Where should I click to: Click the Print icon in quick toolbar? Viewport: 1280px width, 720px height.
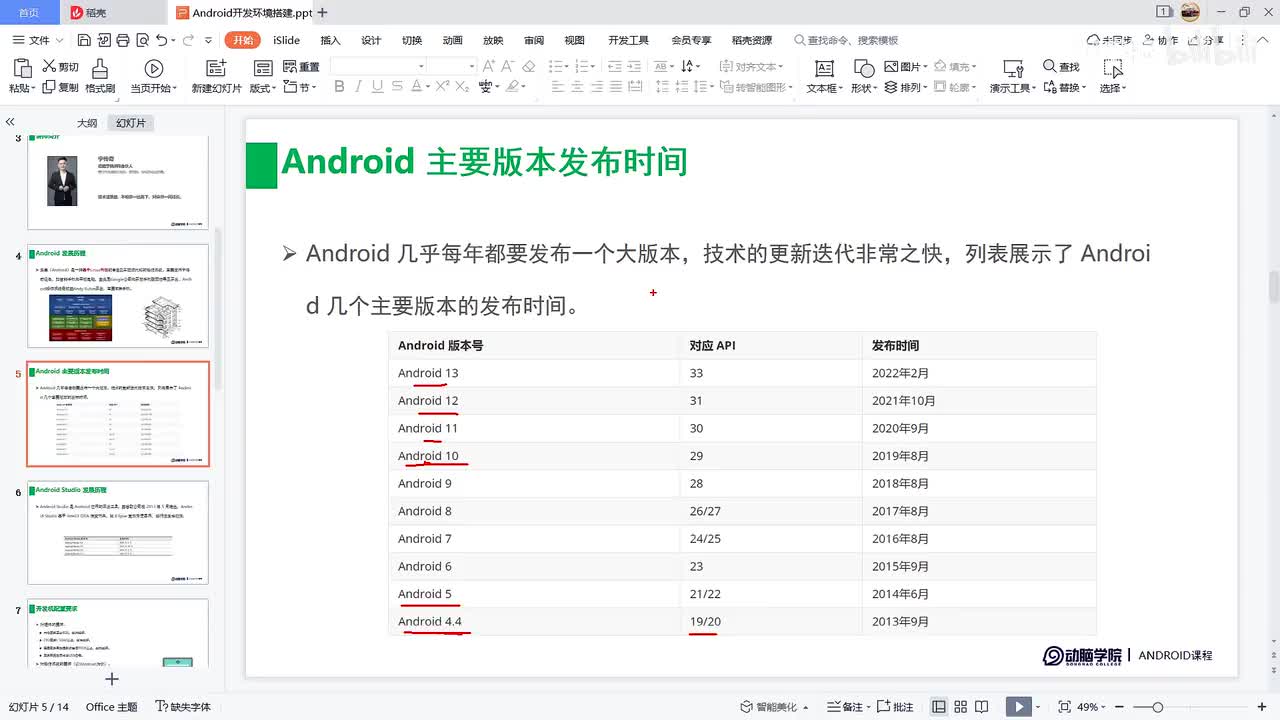click(x=122, y=40)
